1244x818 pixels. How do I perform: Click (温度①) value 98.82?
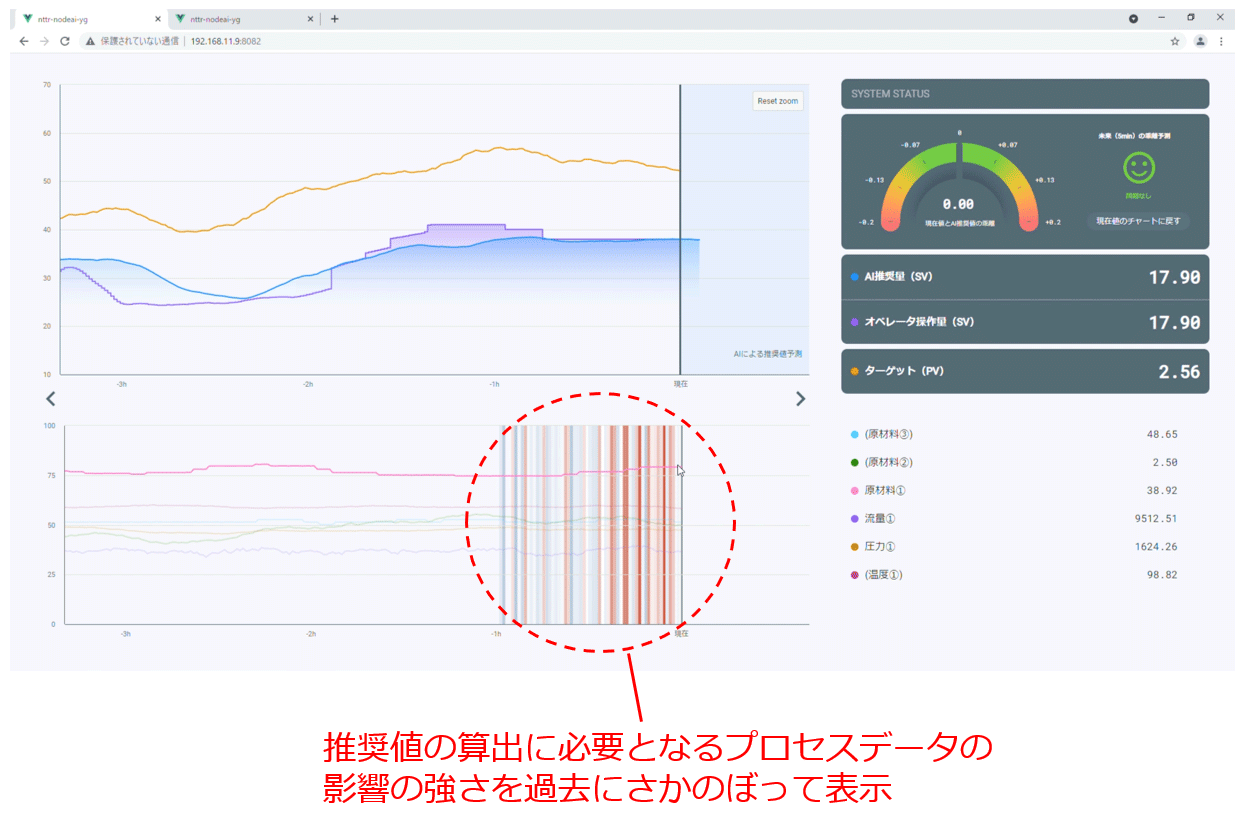1162,574
